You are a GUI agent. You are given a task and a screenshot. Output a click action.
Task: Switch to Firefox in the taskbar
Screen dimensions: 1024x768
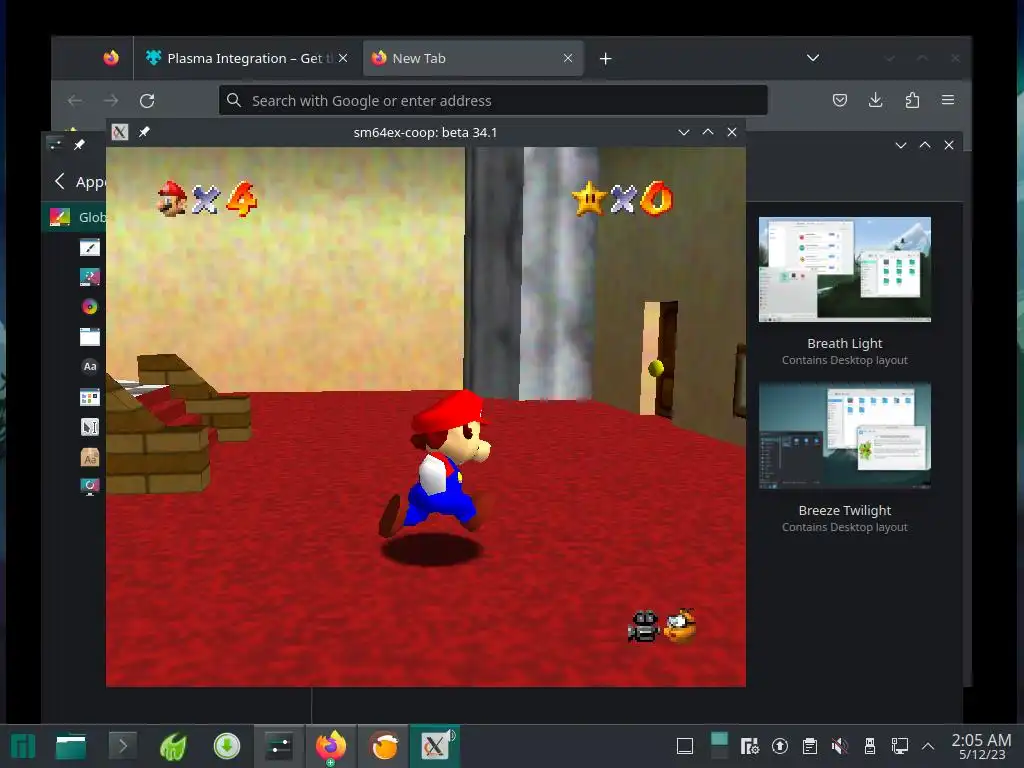[x=331, y=746]
